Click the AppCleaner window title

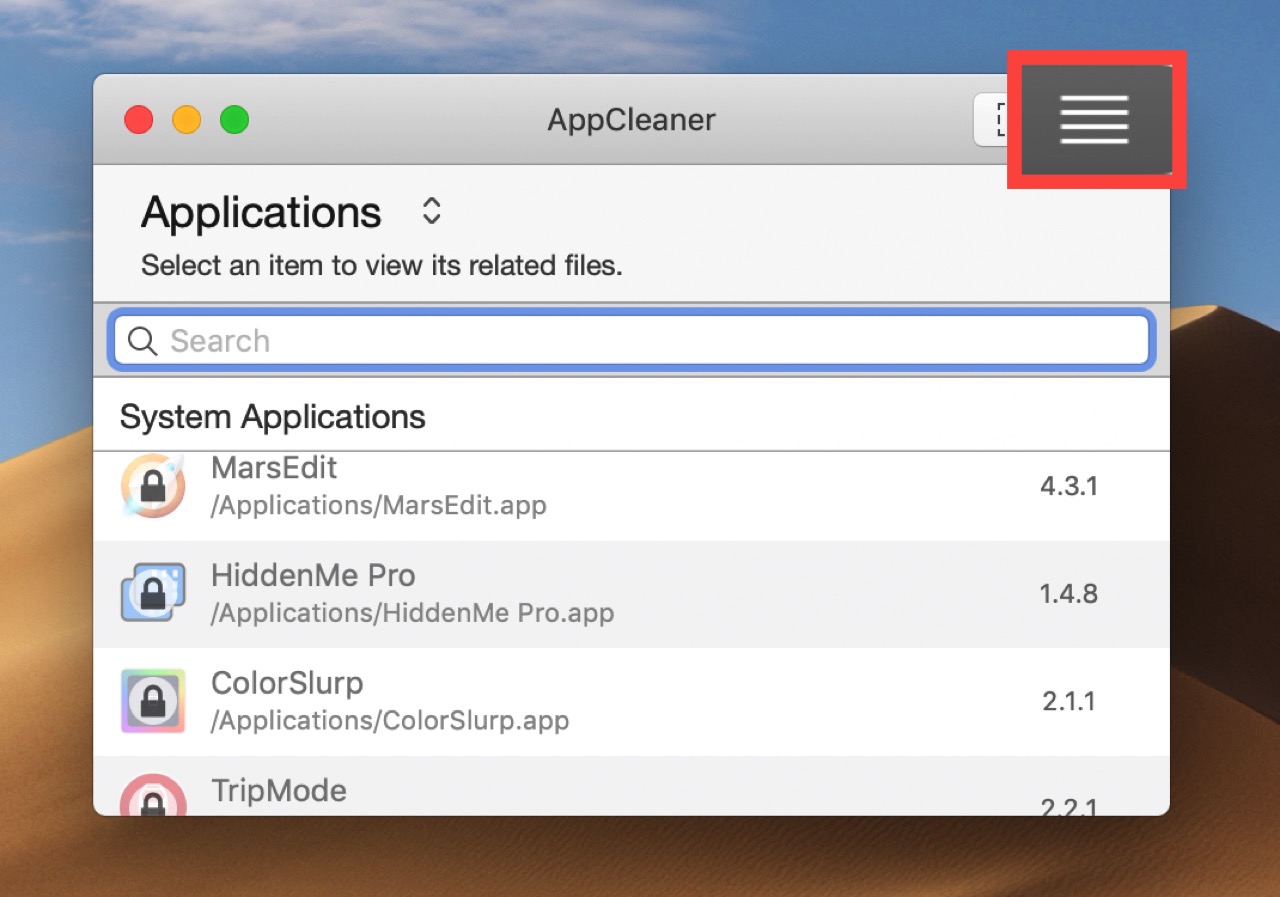point(631,120)
